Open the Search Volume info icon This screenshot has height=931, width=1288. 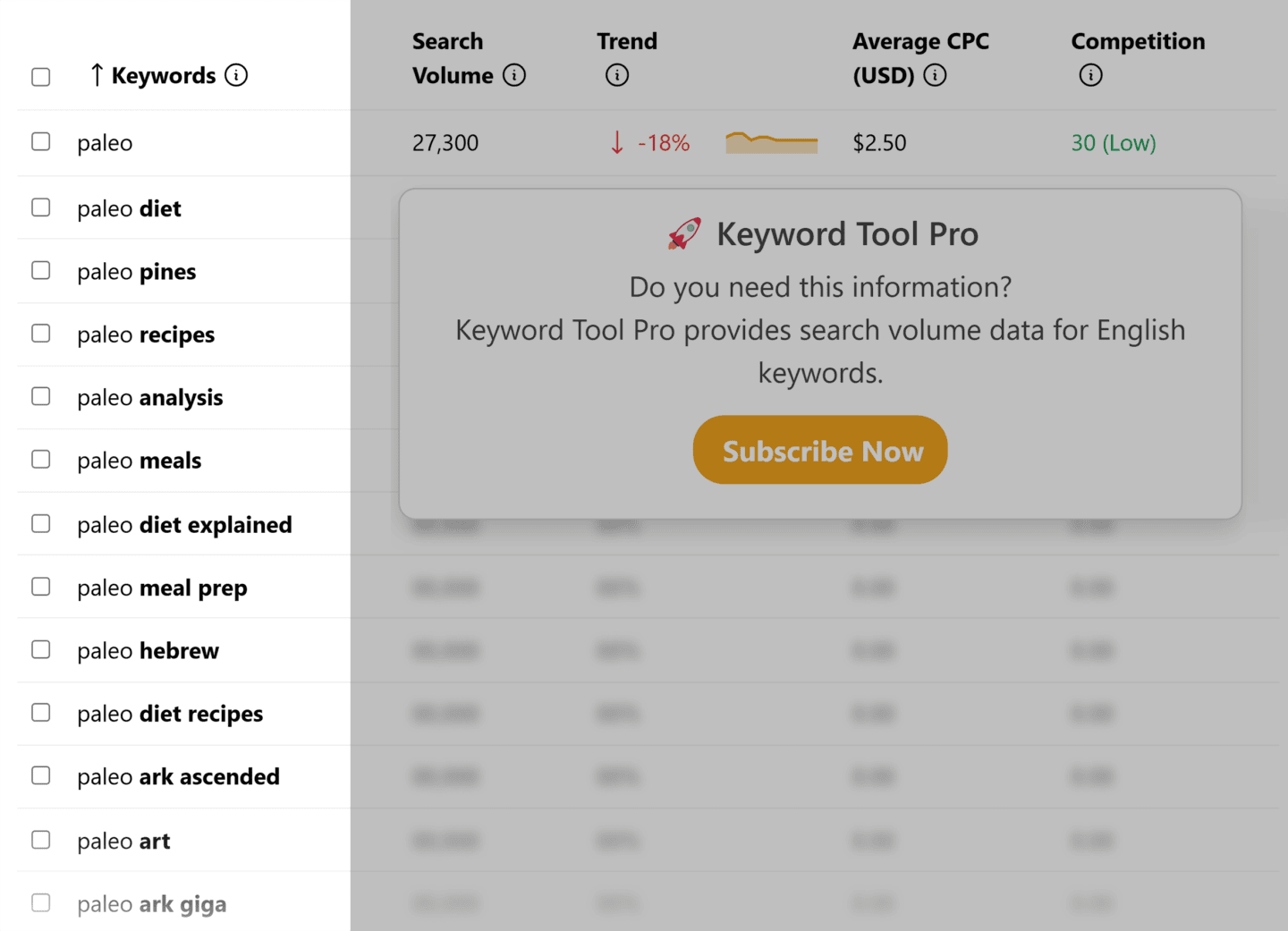click(515, 76)
